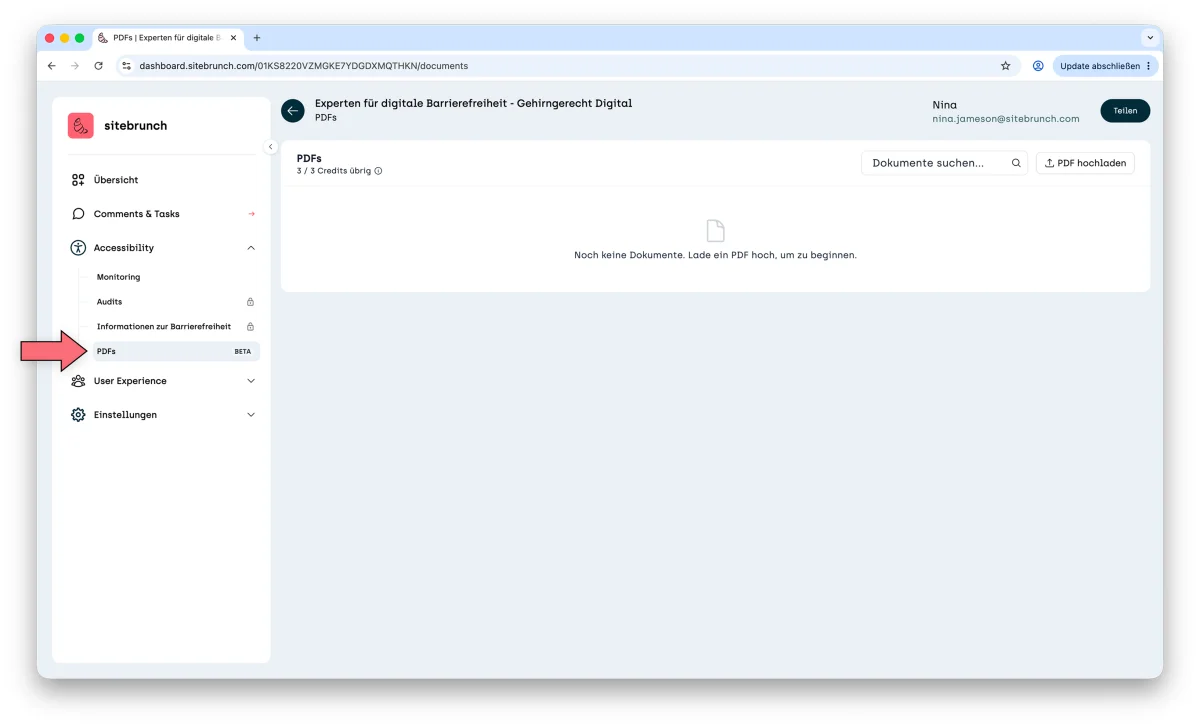Click the 3 / 3 Credits übrig text
Image resolution: width=1200 pixels, height=727 pixels.
[x=334, y=171]
